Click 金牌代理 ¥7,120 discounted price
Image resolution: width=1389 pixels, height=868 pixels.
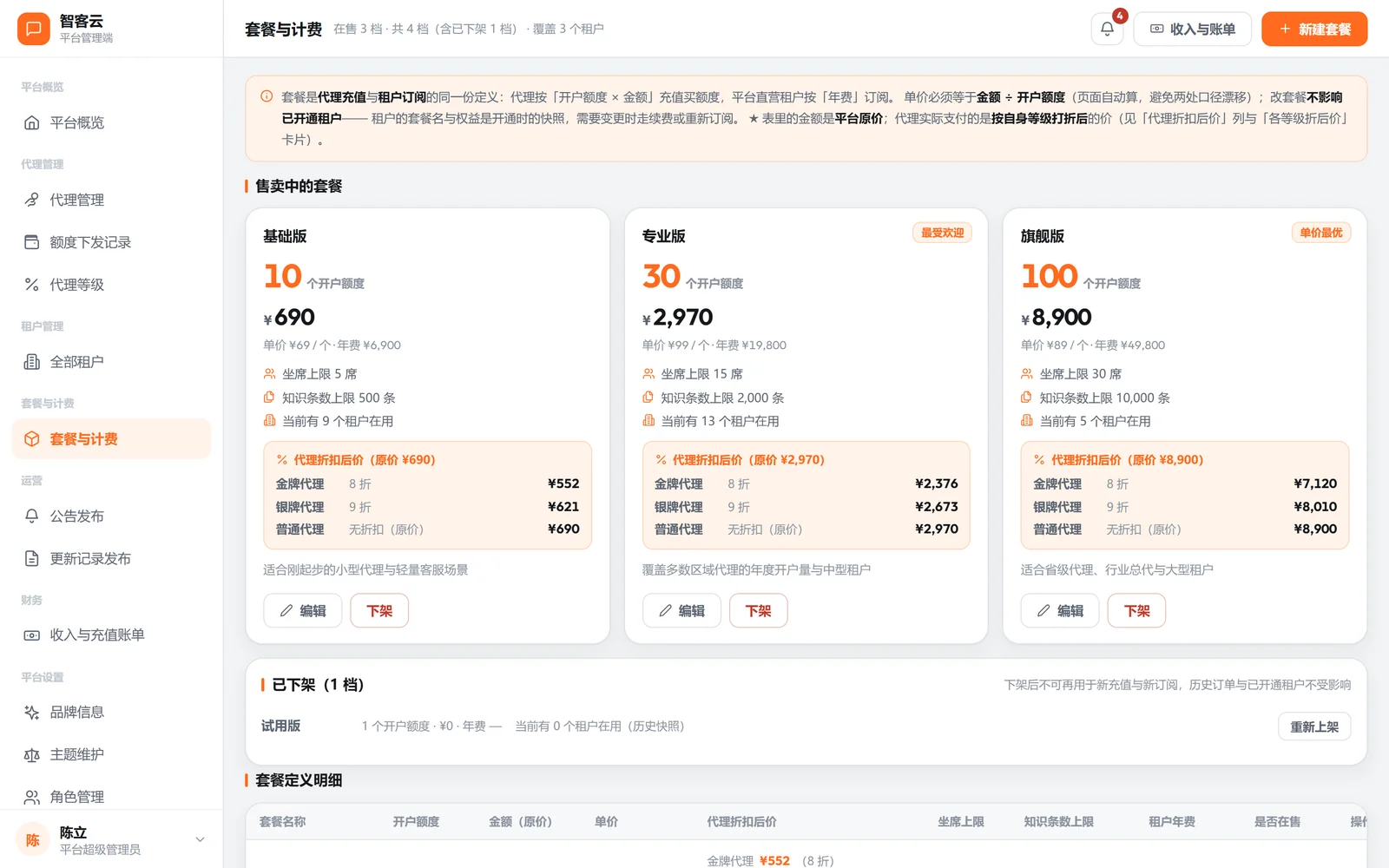coord(1315,483)
